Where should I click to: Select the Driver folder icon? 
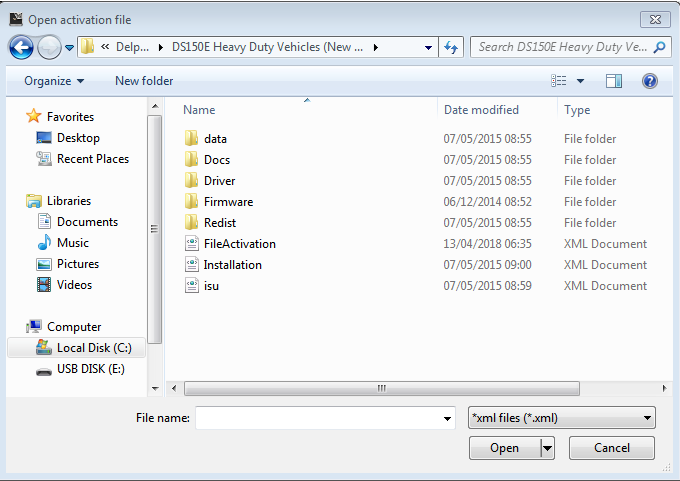coord(191,180)
